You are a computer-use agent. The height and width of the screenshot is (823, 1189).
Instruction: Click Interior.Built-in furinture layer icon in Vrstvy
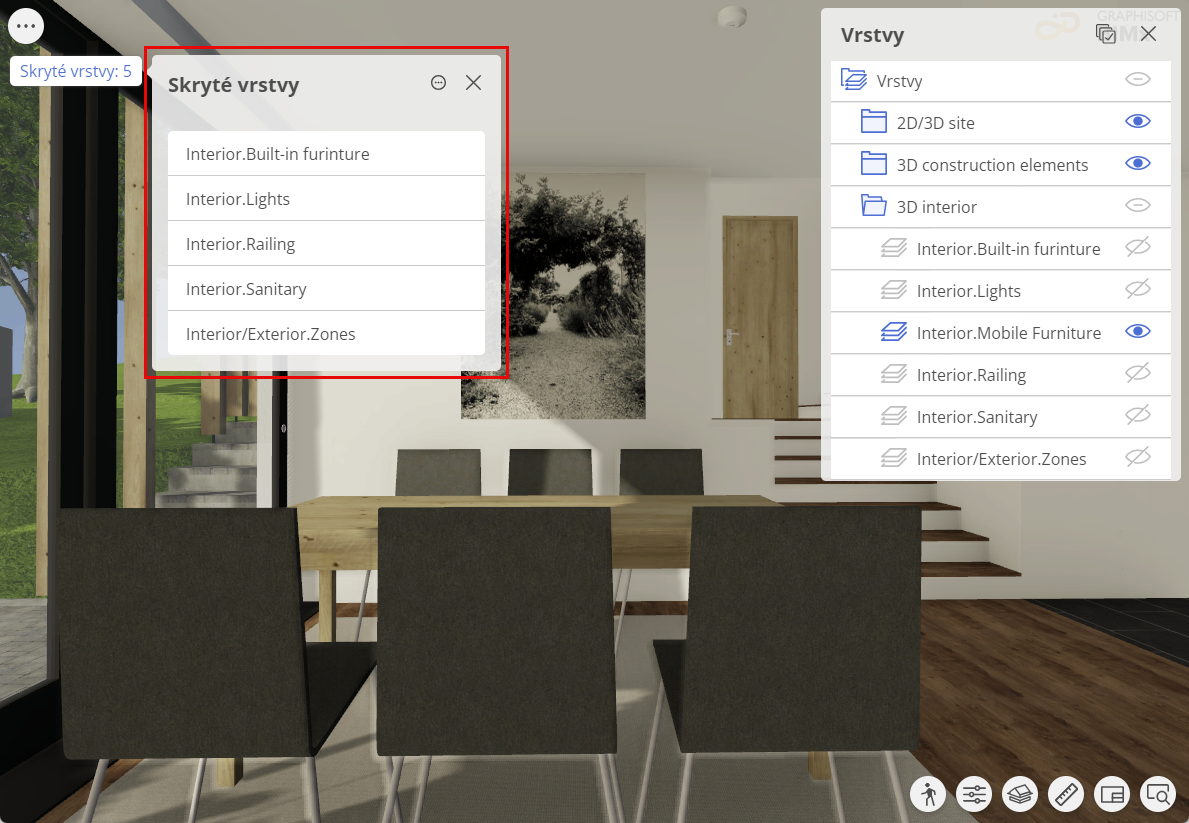(893, 247)
